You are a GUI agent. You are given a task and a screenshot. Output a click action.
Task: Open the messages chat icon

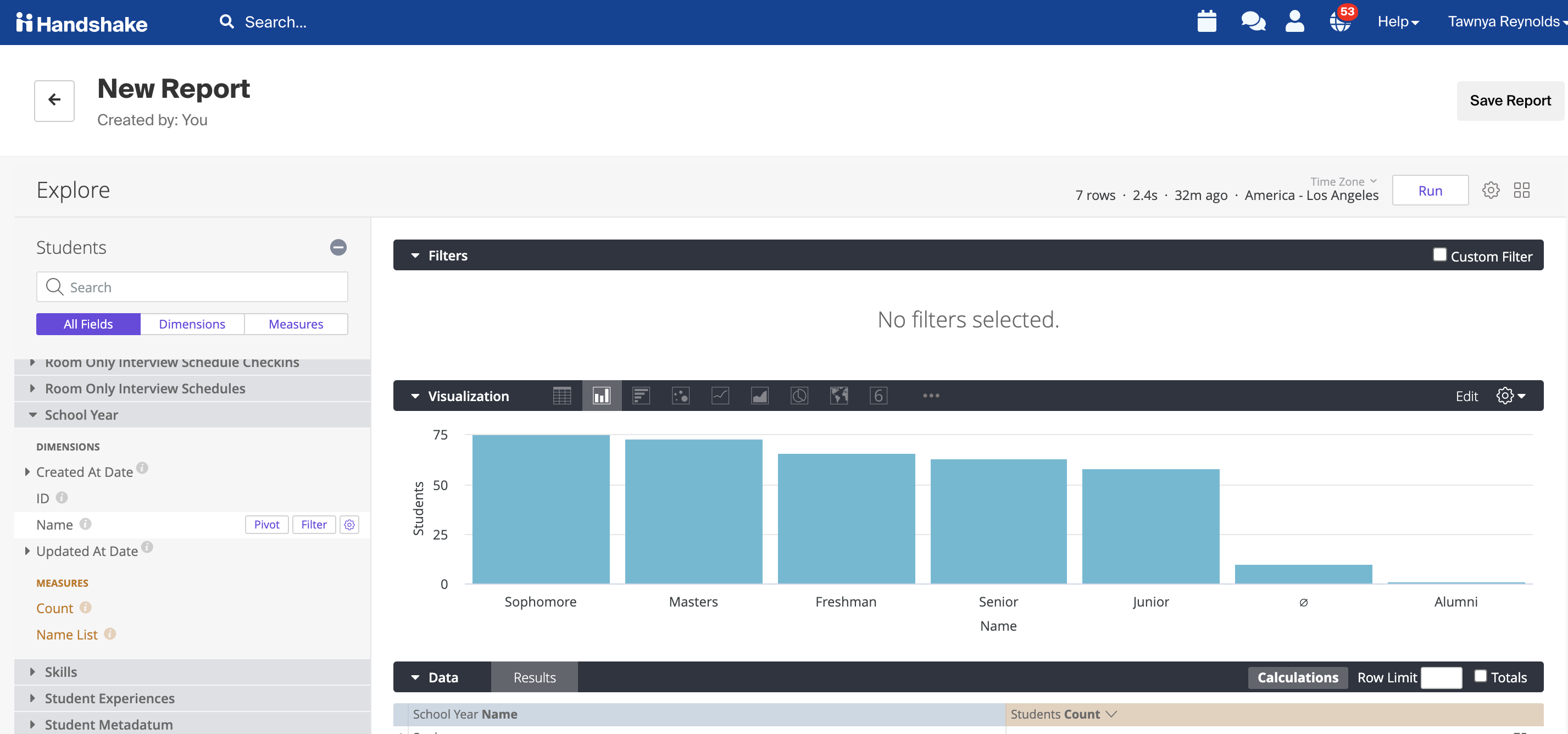tap(1253, 21)
